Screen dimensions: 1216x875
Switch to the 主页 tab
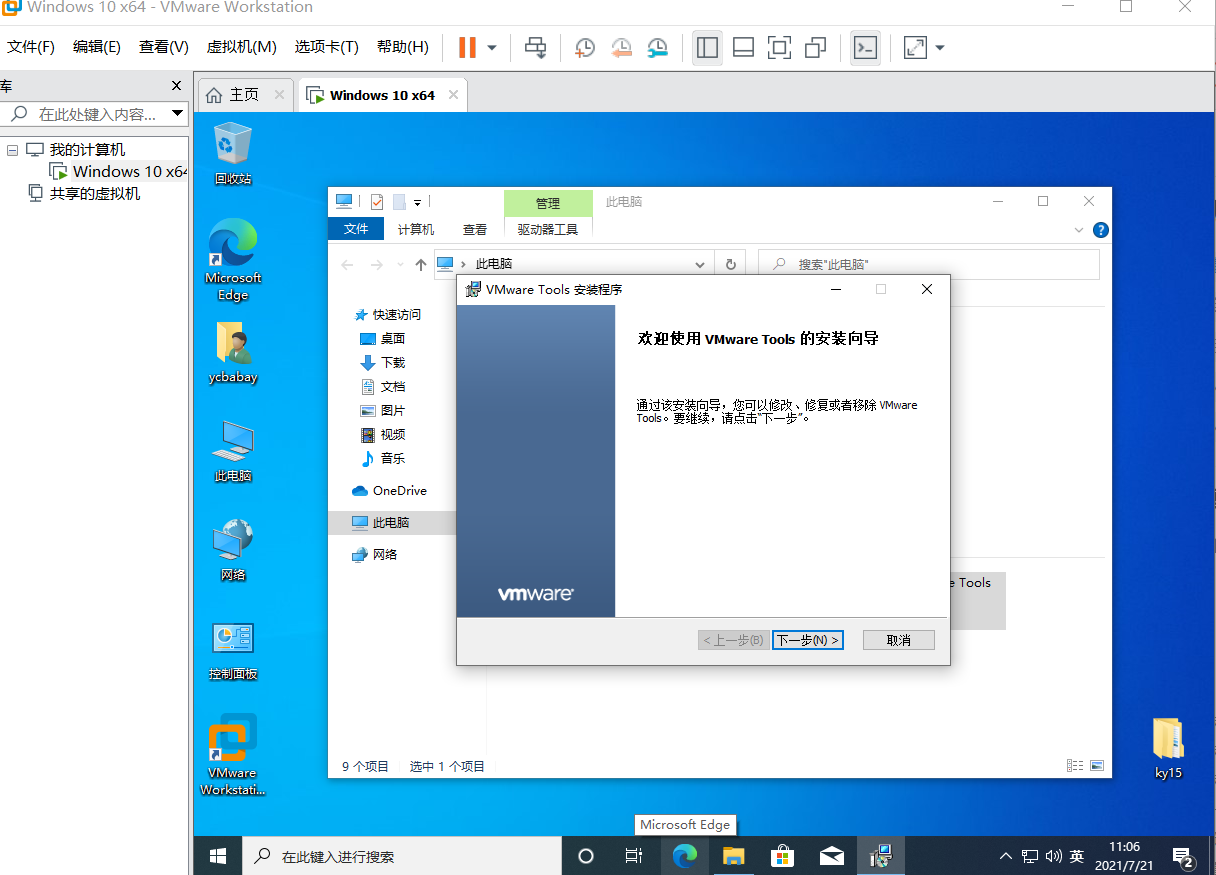tap(245, 94)
